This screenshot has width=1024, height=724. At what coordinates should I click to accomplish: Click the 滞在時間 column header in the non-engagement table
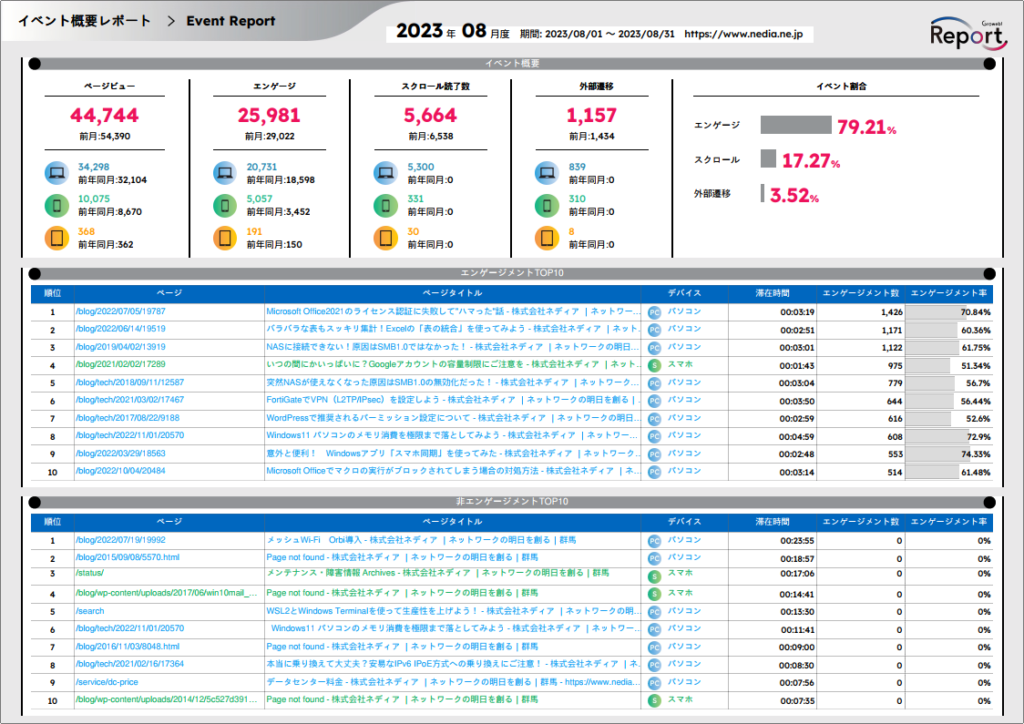[x=771, y=522]
